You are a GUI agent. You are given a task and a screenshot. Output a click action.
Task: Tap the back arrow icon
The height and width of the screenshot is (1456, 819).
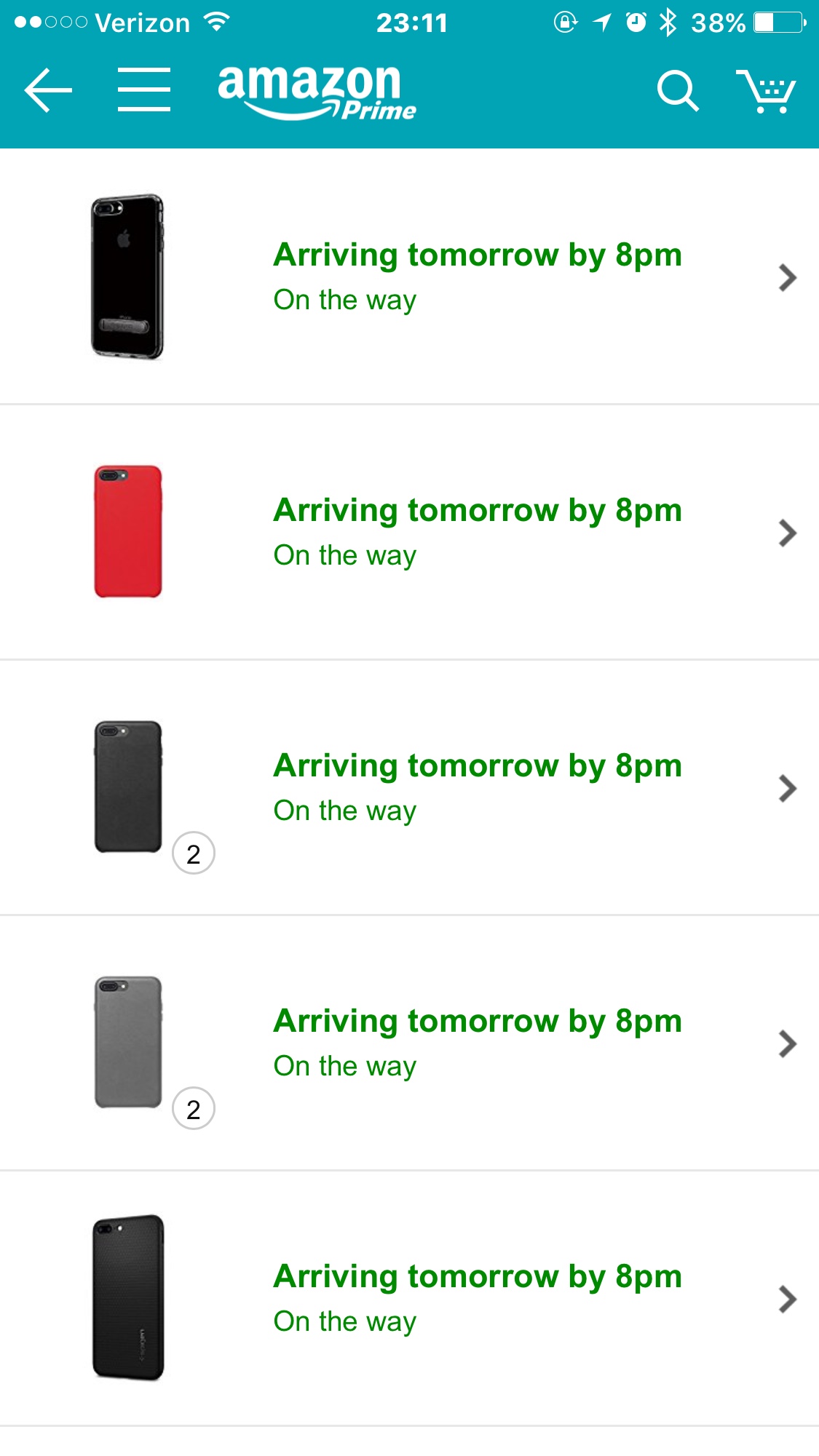coord(48,90)
